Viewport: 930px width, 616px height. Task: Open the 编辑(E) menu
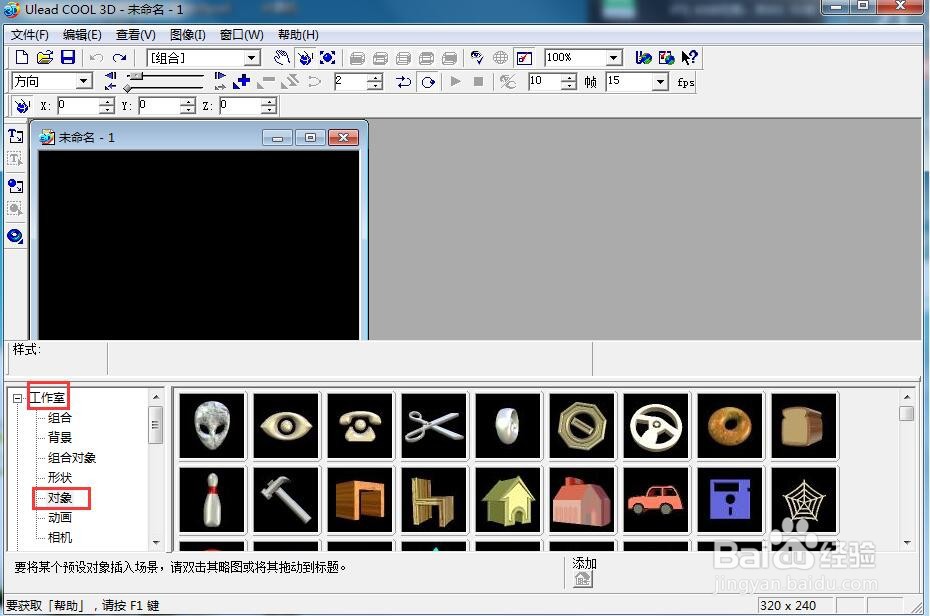pos(82,35)
